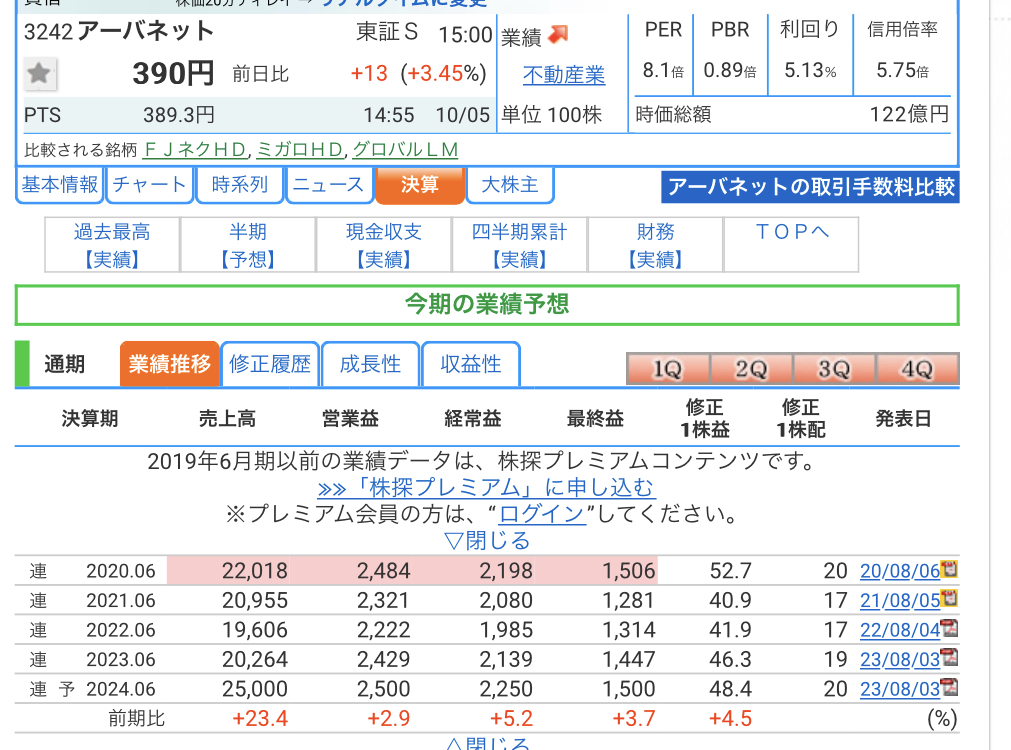Switch to 修正履歴 tab
Image resolution: width=1011 pixels, height=750 pixels.
[x=270, y=364]
